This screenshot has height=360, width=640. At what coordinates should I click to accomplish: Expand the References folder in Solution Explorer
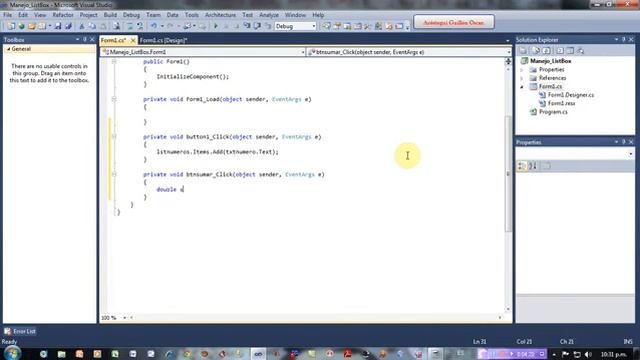522,78
